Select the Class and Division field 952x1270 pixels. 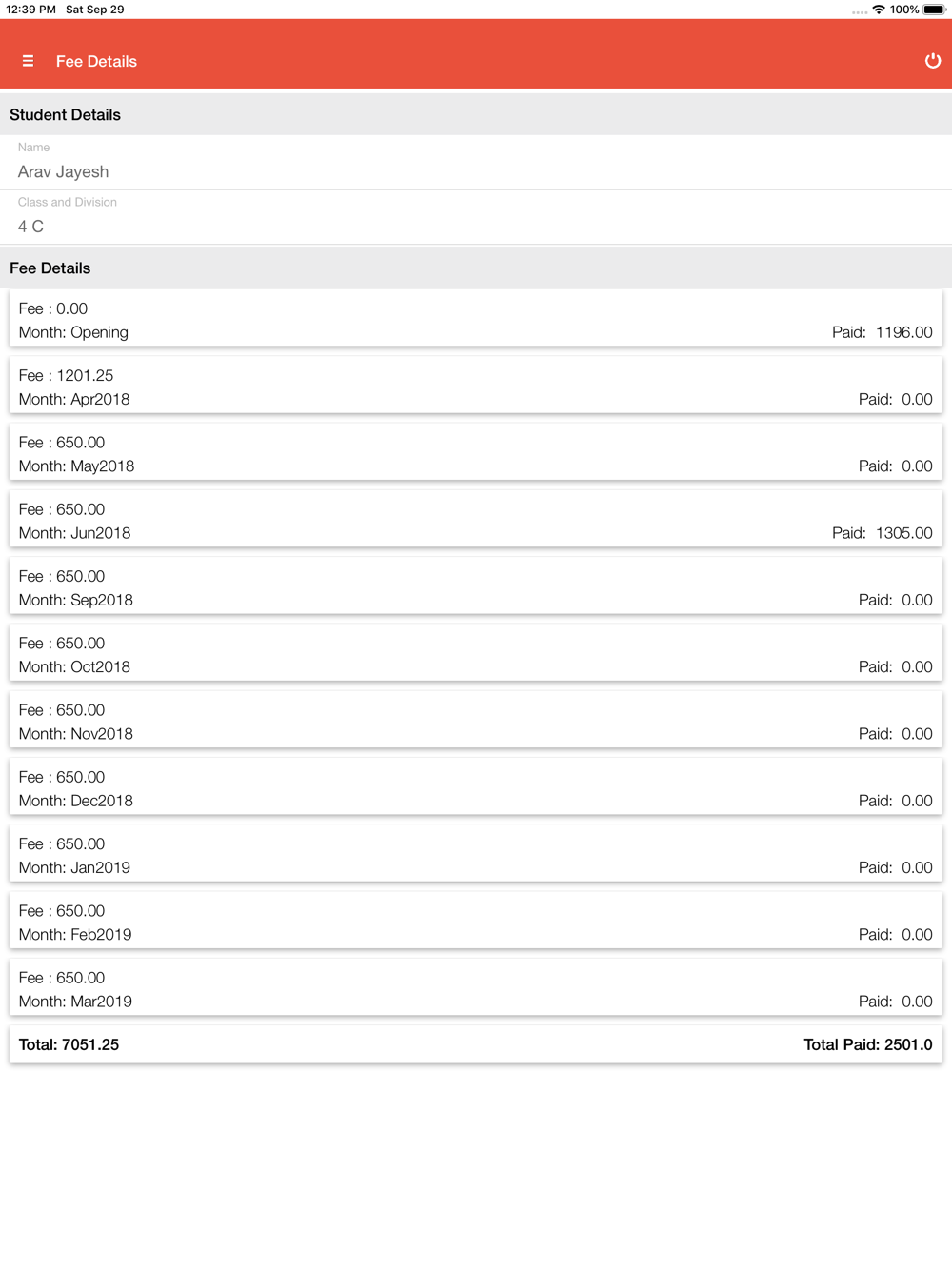tap(476, 217)
